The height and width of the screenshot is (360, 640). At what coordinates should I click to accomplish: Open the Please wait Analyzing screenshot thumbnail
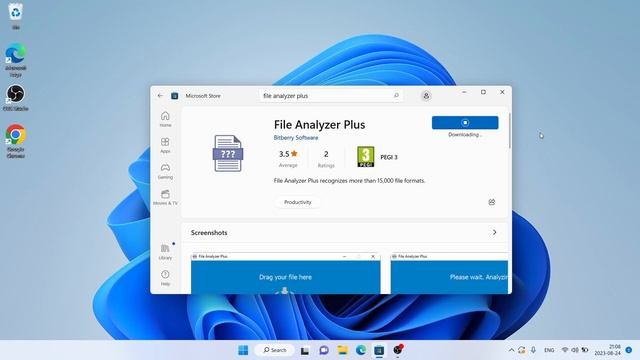click(x=449, y=273)
